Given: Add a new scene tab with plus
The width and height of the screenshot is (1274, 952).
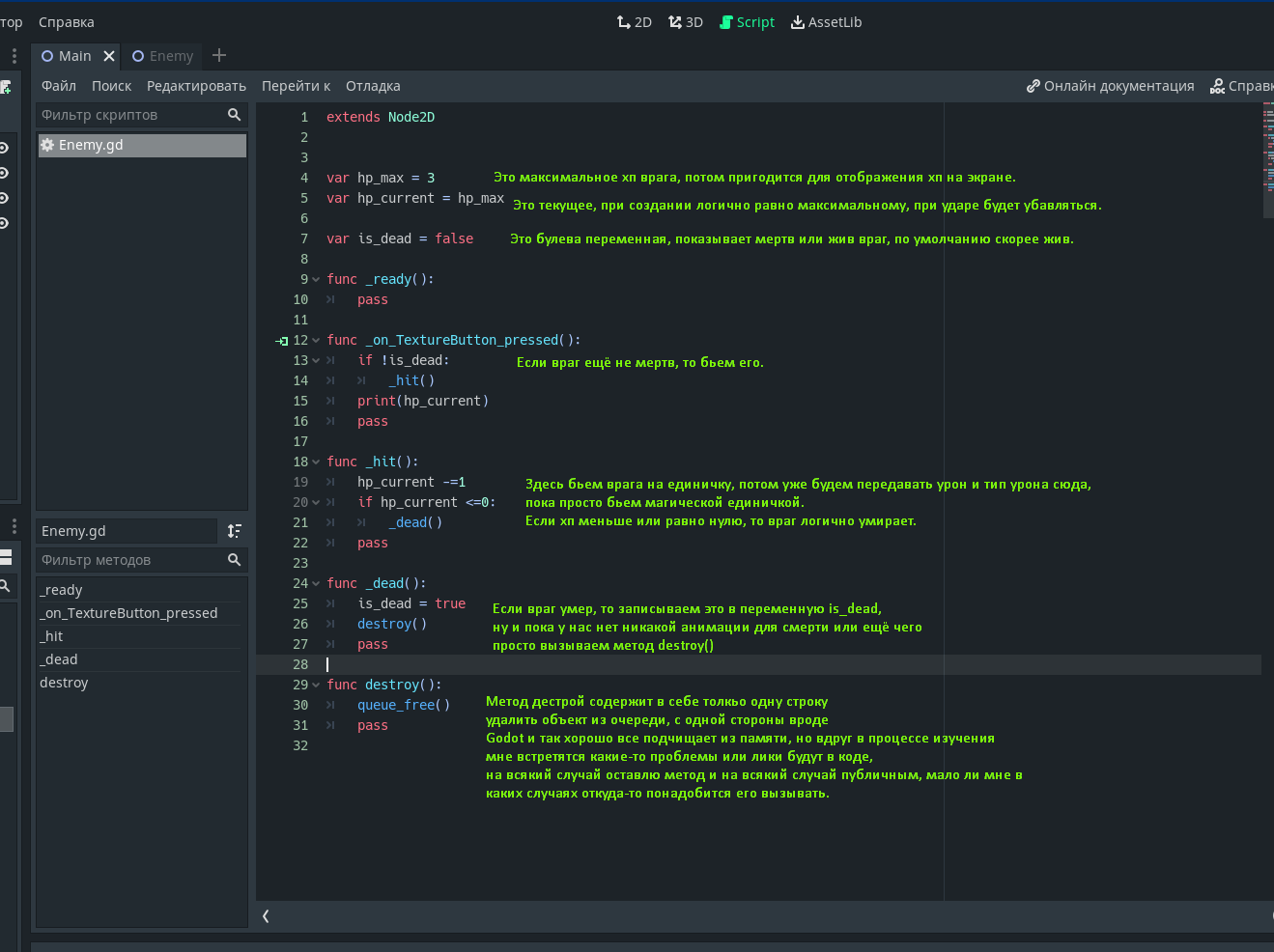Looking at the screenshot, I should click(219, 55).
